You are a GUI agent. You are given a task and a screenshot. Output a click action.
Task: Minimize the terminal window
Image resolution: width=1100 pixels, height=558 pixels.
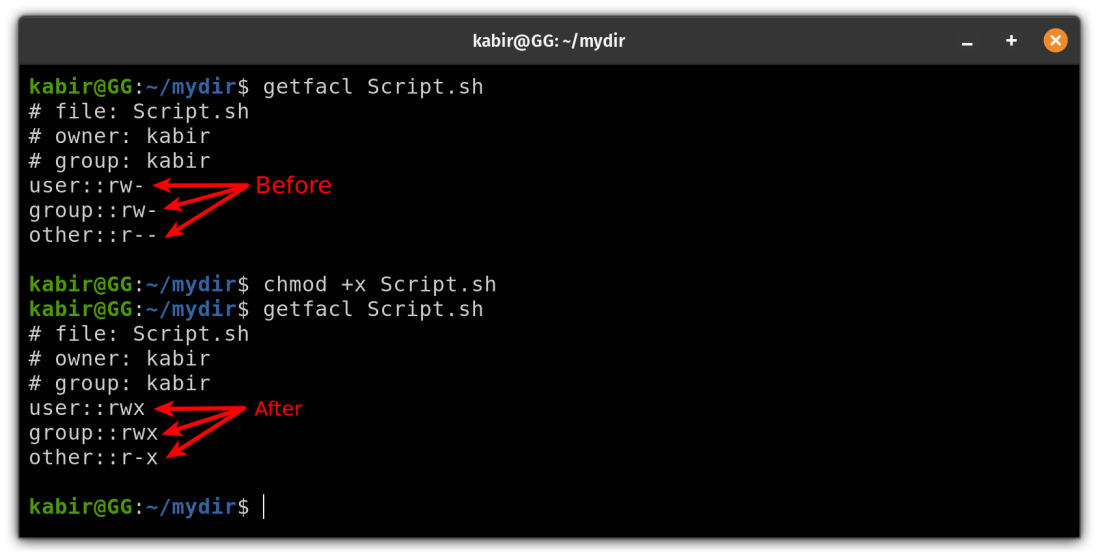point(967,42)
